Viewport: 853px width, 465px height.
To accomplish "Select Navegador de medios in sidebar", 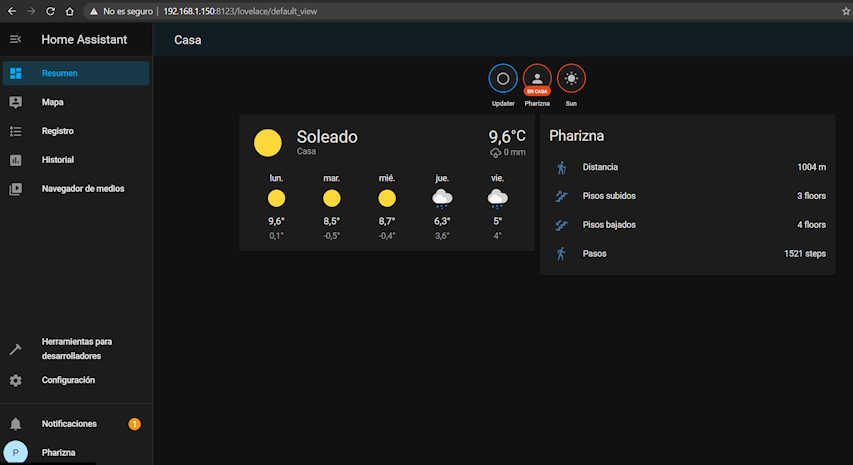I will pyautogui.click(x=76, y=189).
